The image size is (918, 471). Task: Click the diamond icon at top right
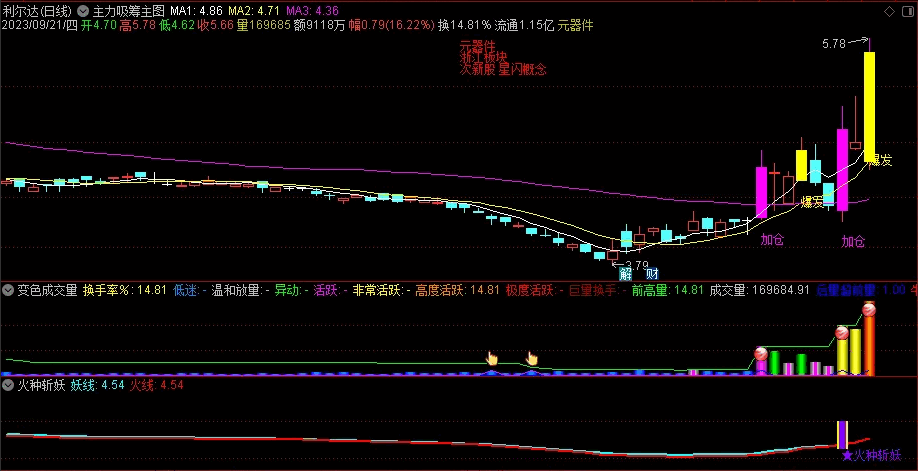coord(889,11)
